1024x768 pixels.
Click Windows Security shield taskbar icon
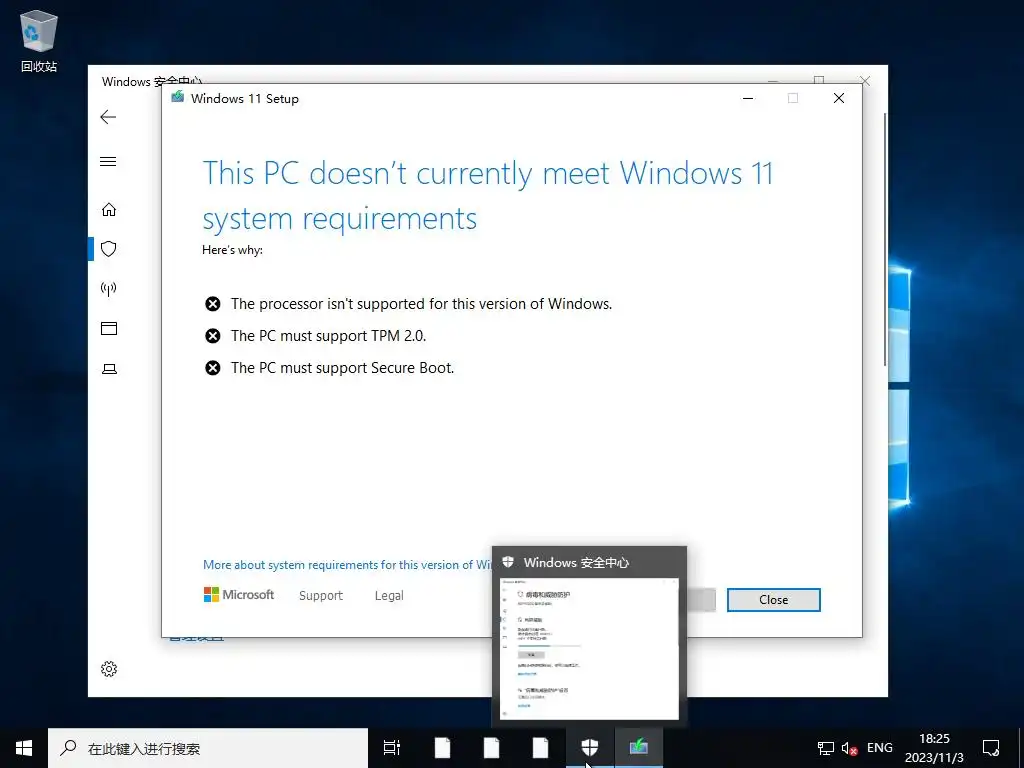coord(590,748)
